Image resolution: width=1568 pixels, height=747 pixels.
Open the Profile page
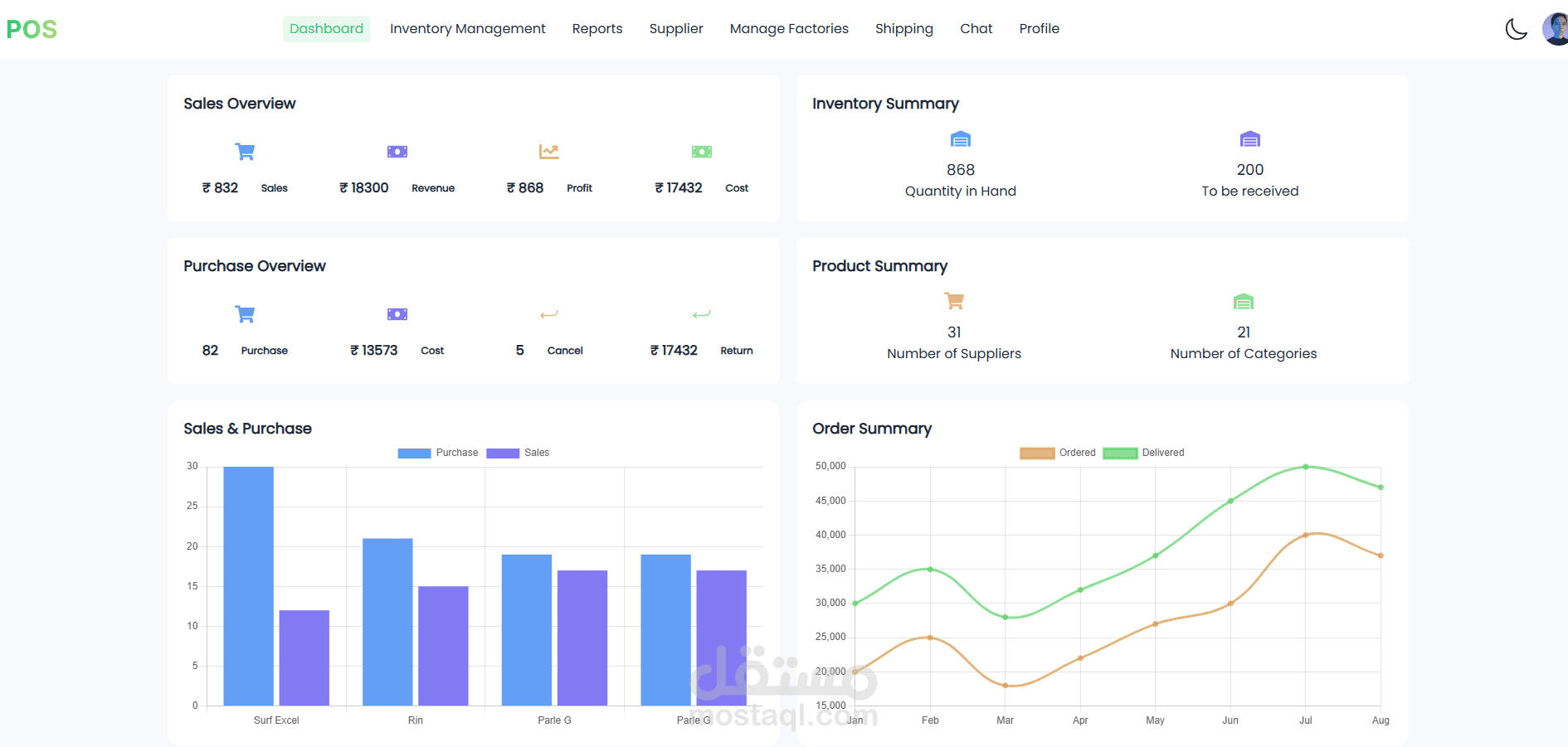1040,28
